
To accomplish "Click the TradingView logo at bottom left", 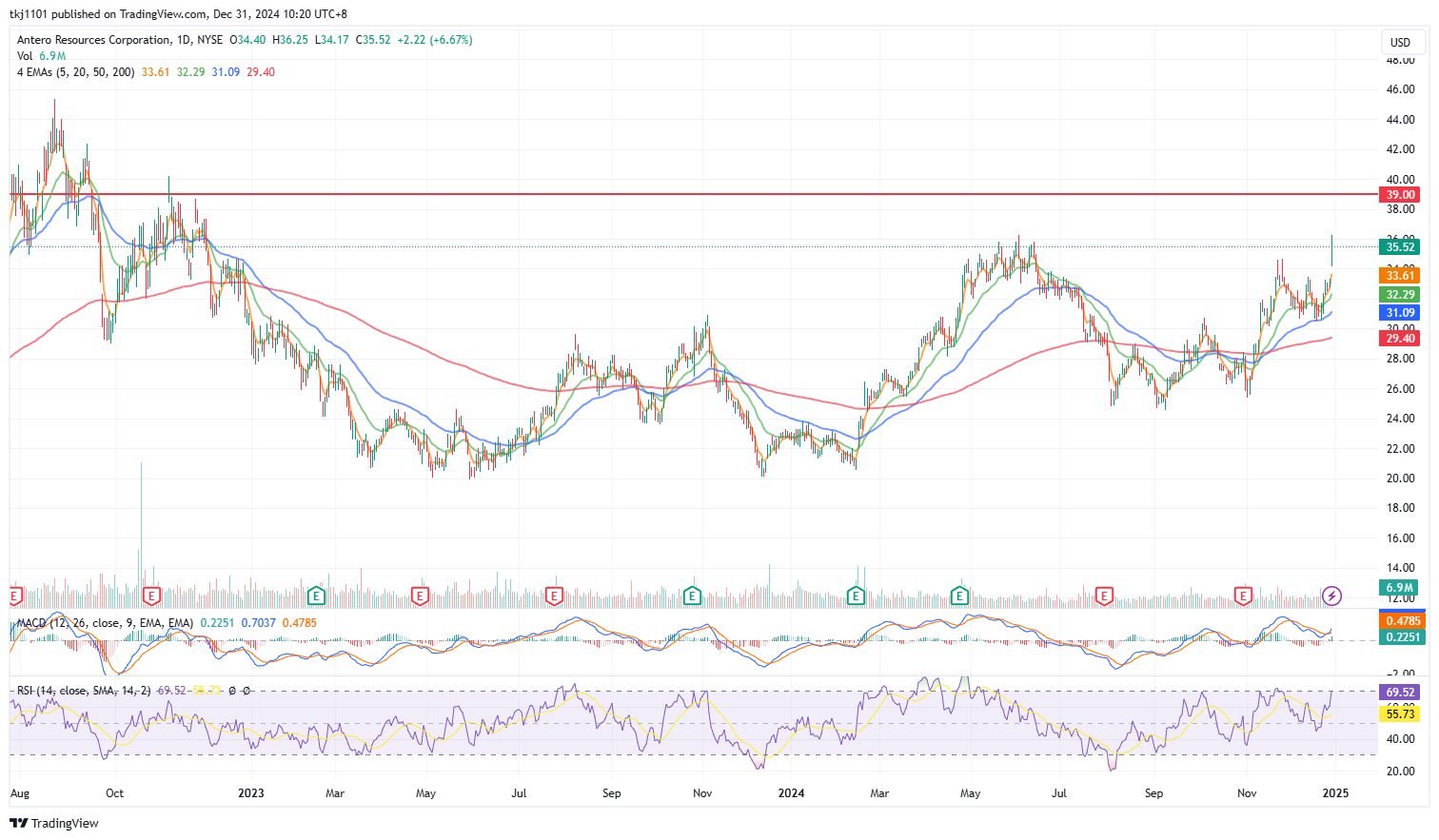I will [x=54, y=823].
